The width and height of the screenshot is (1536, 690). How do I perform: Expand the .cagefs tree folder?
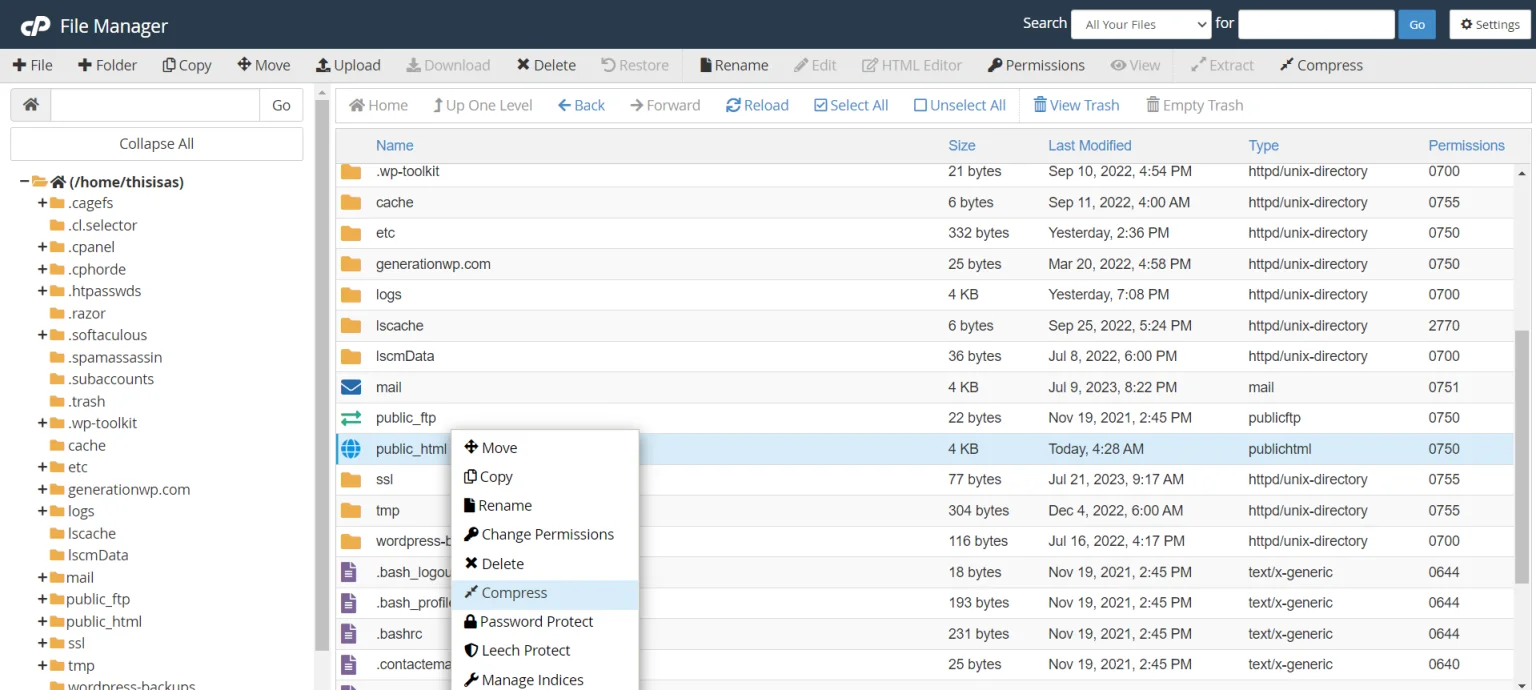pyautogui.click(x=43, y=203)
